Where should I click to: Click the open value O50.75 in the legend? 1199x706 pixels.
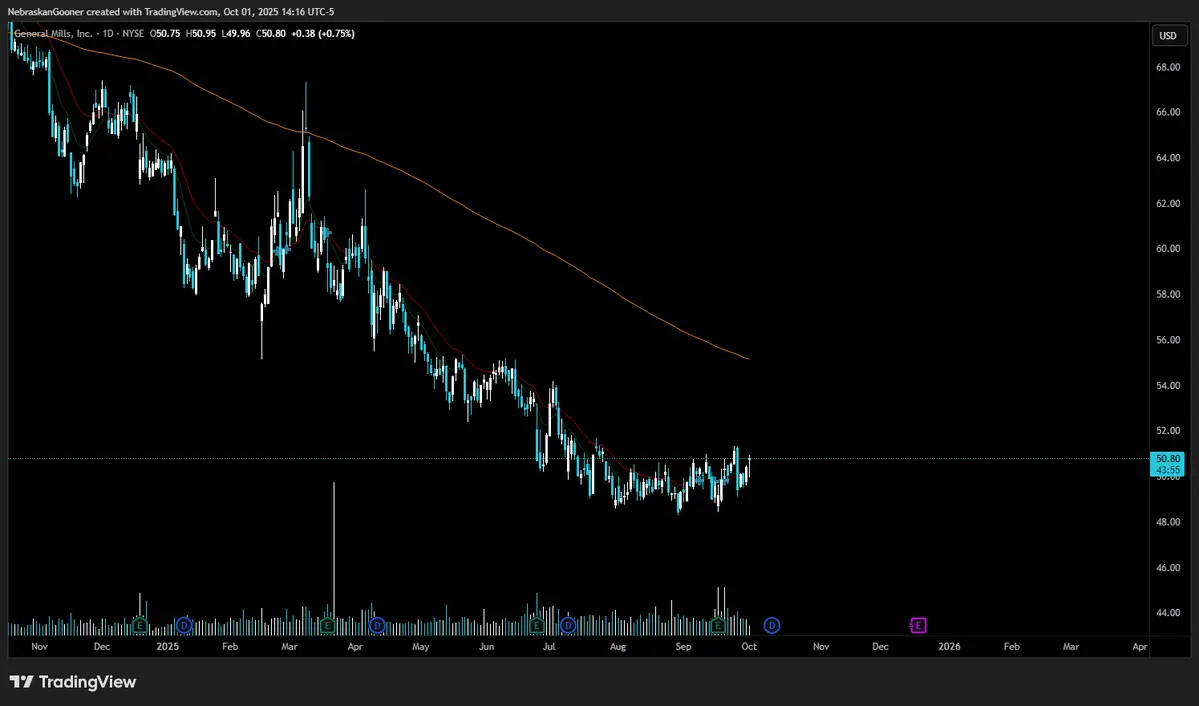click(164, 34)
